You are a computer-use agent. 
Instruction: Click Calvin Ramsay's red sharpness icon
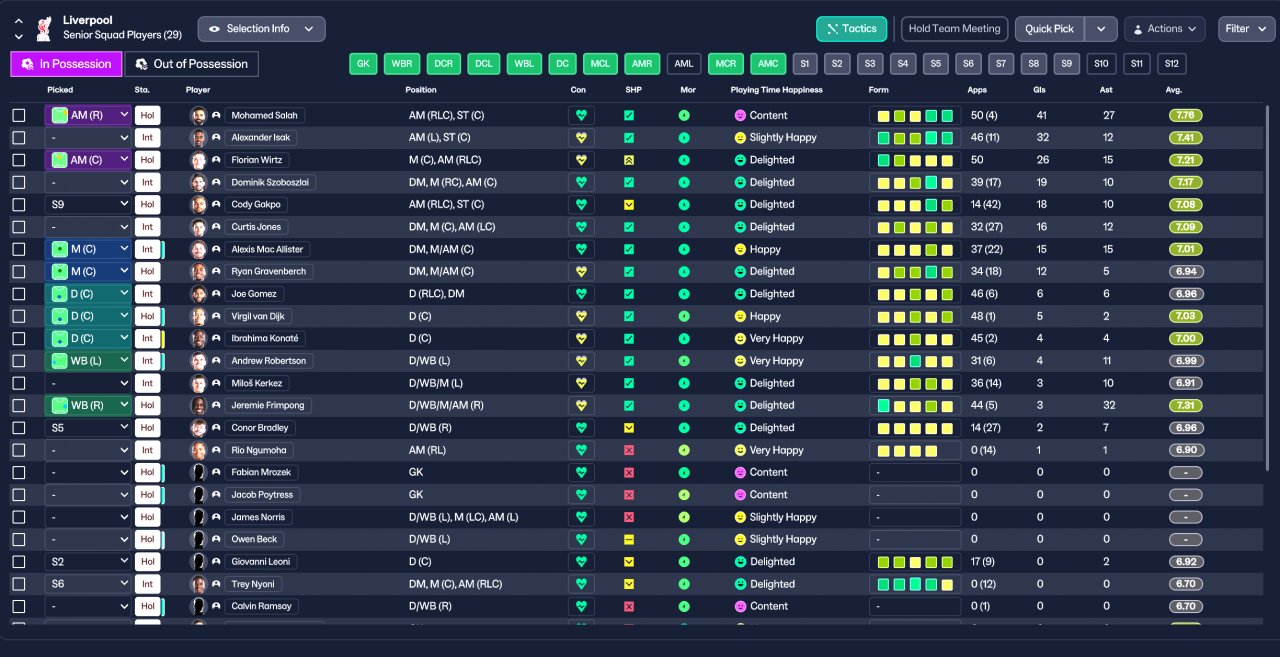tap(629, 606)
